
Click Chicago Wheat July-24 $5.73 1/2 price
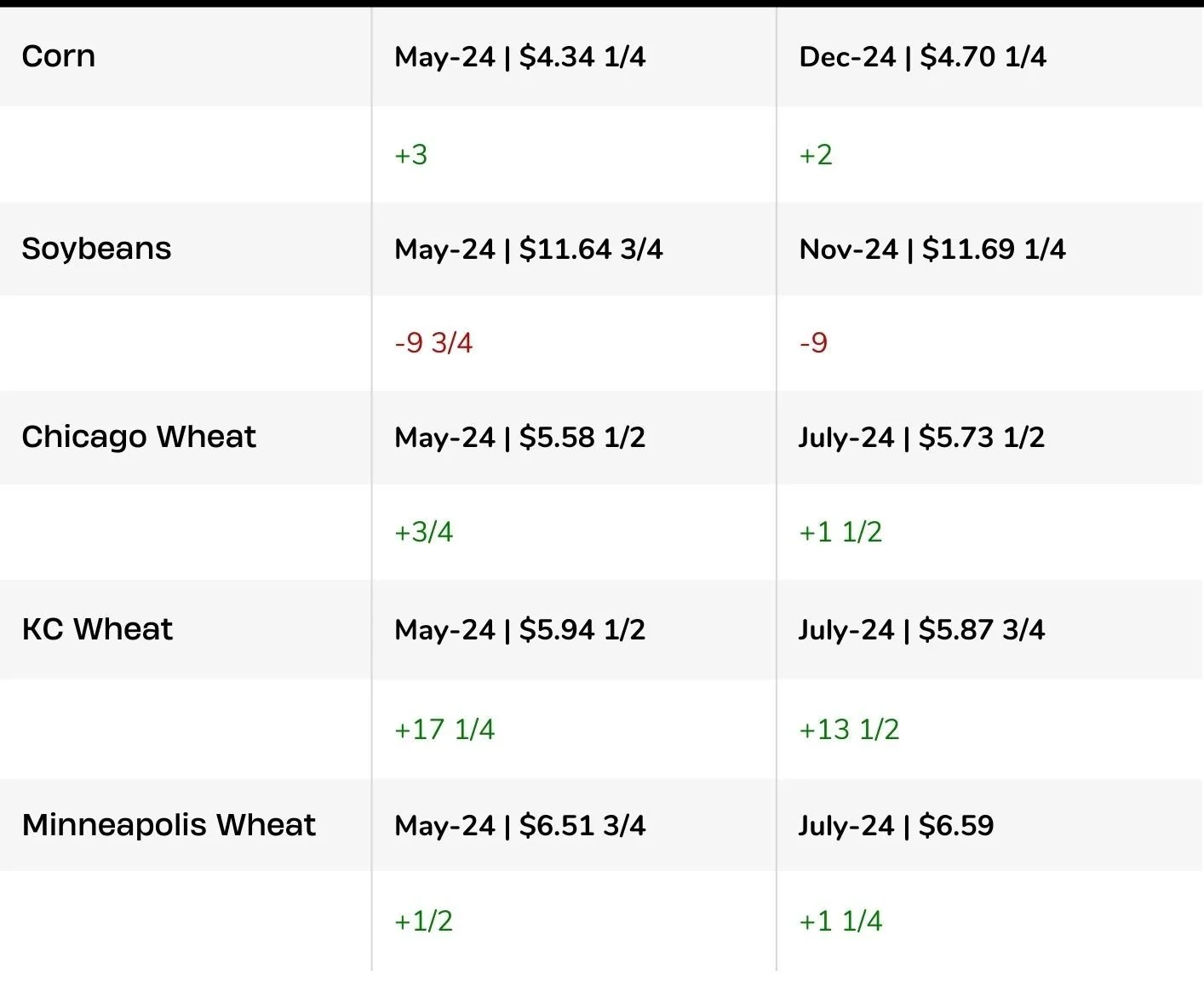(x=921, y=438)
